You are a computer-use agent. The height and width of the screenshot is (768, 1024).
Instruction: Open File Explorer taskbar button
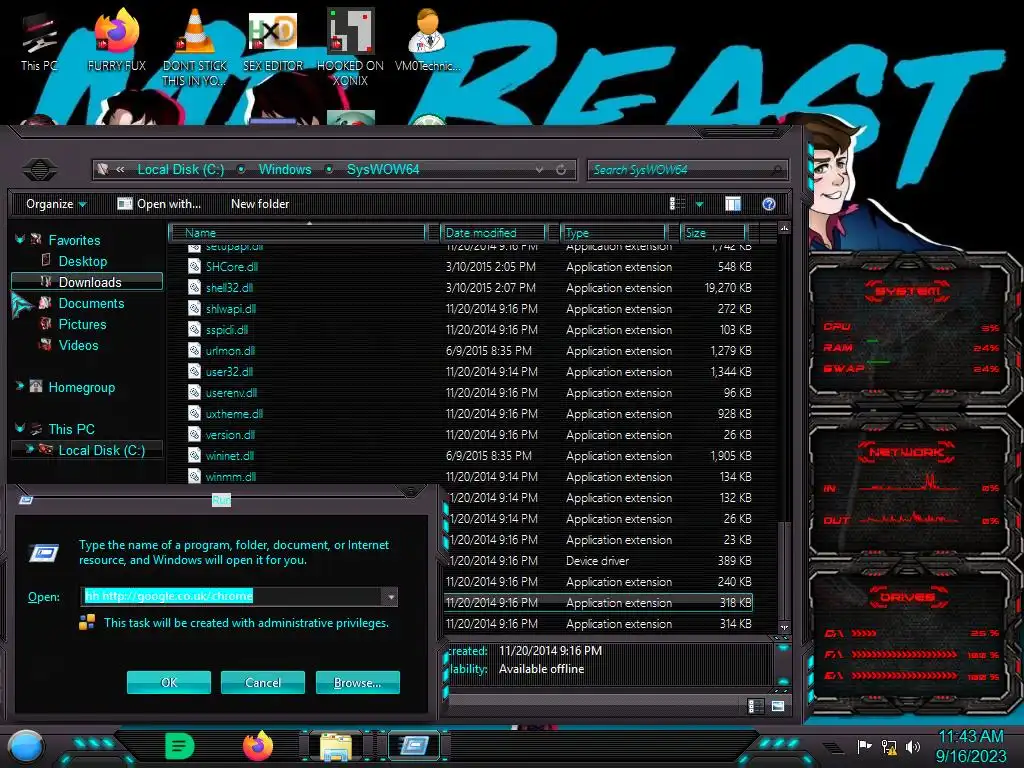tap(336, 746)
